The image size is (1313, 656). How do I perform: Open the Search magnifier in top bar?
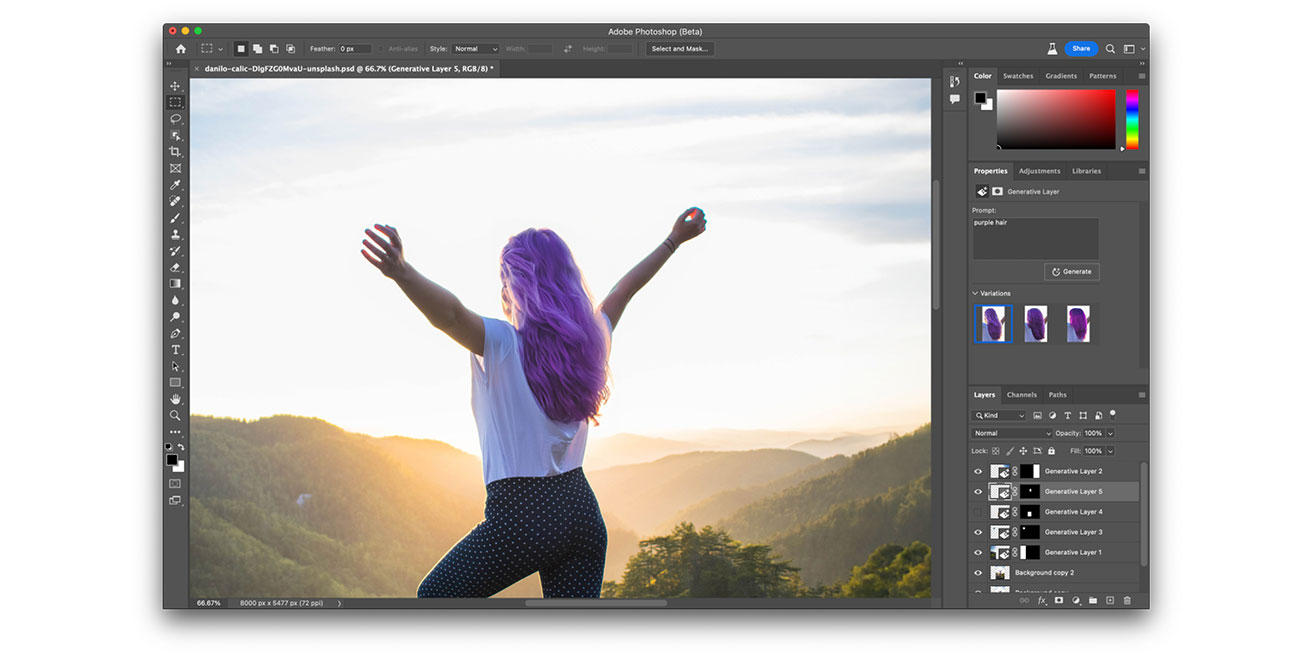coord(1110,48)
